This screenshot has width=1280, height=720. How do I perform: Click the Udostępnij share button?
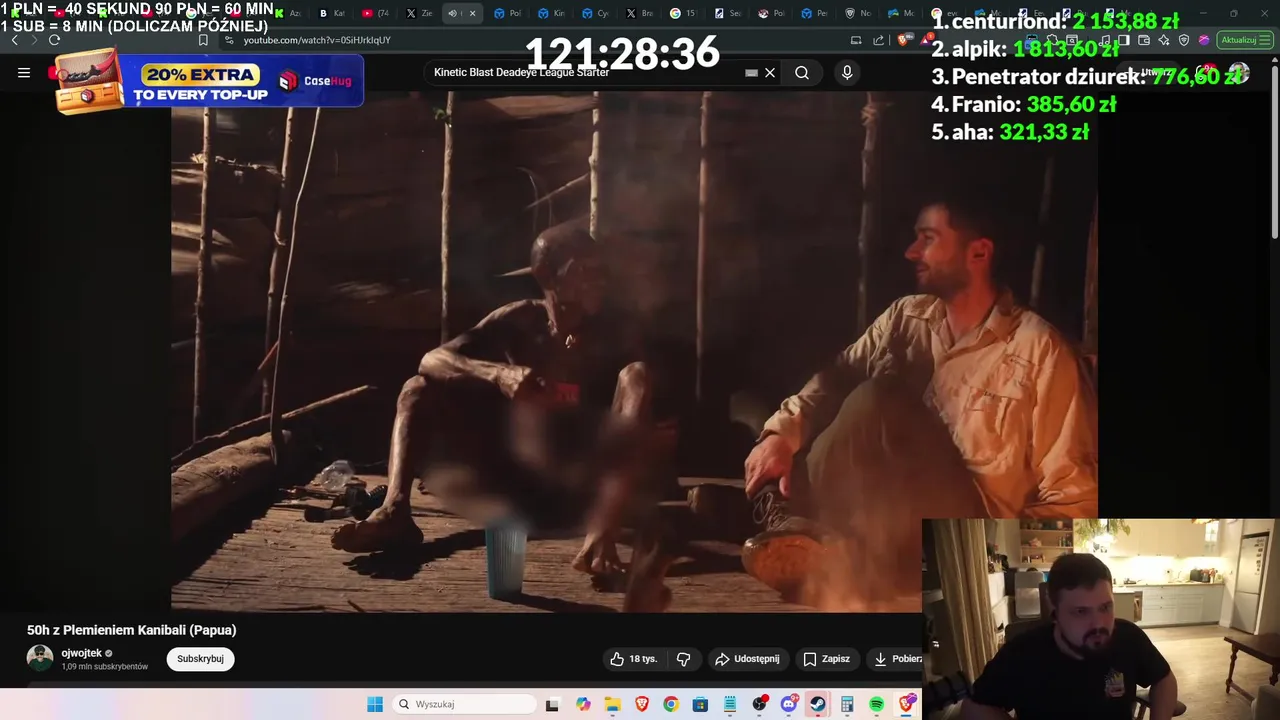[747, 659]
